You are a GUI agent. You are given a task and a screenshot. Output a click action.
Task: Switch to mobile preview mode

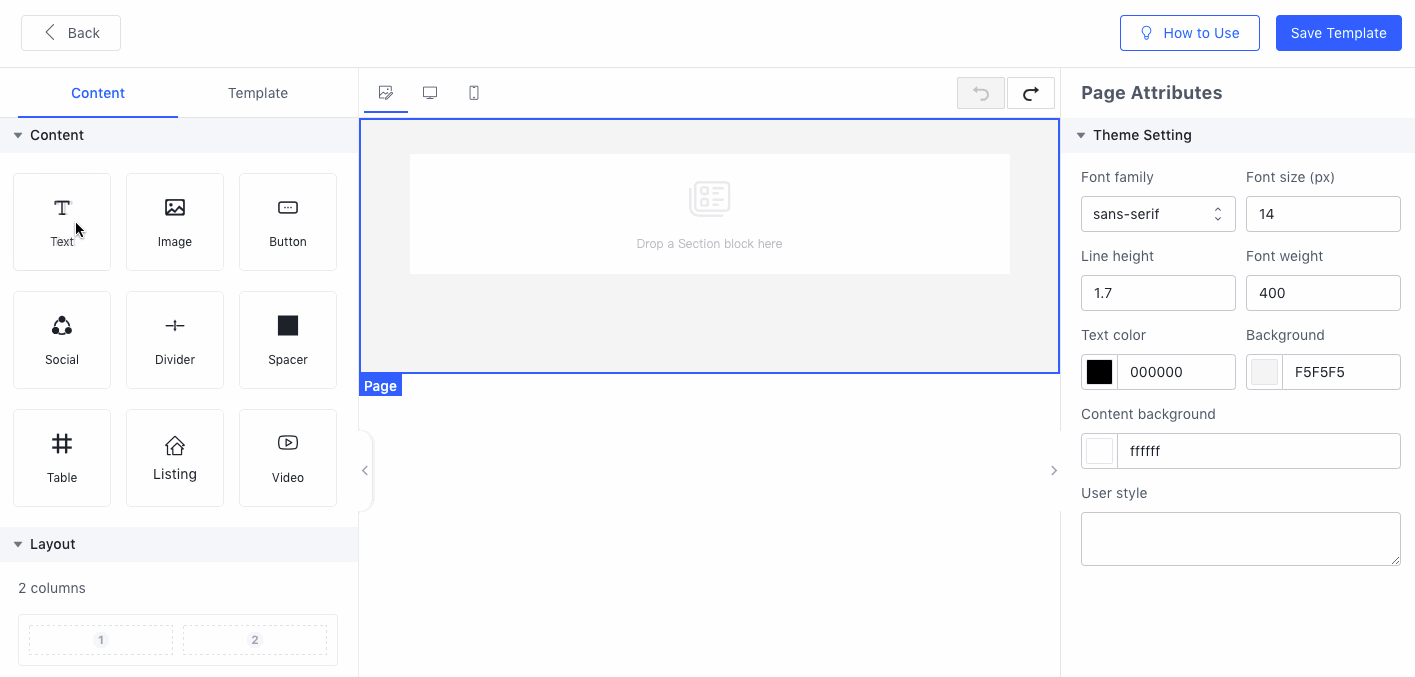pos(474,93)
